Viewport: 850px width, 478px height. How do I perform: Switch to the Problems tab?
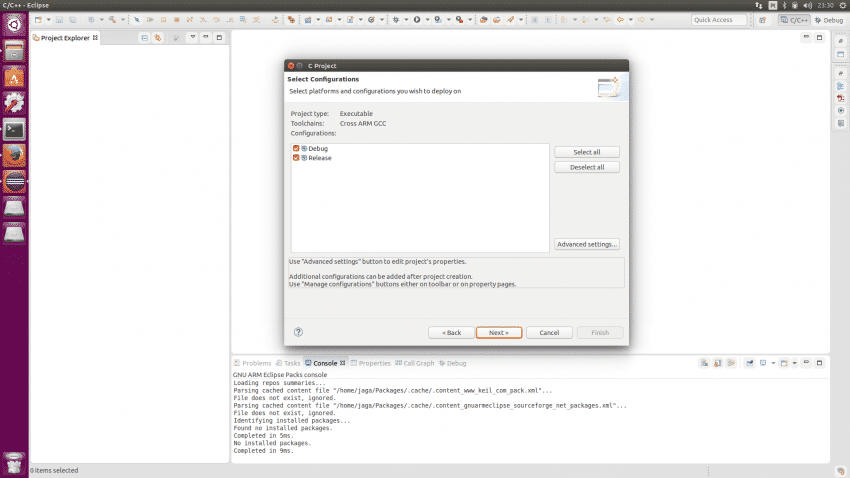[253, 363]
